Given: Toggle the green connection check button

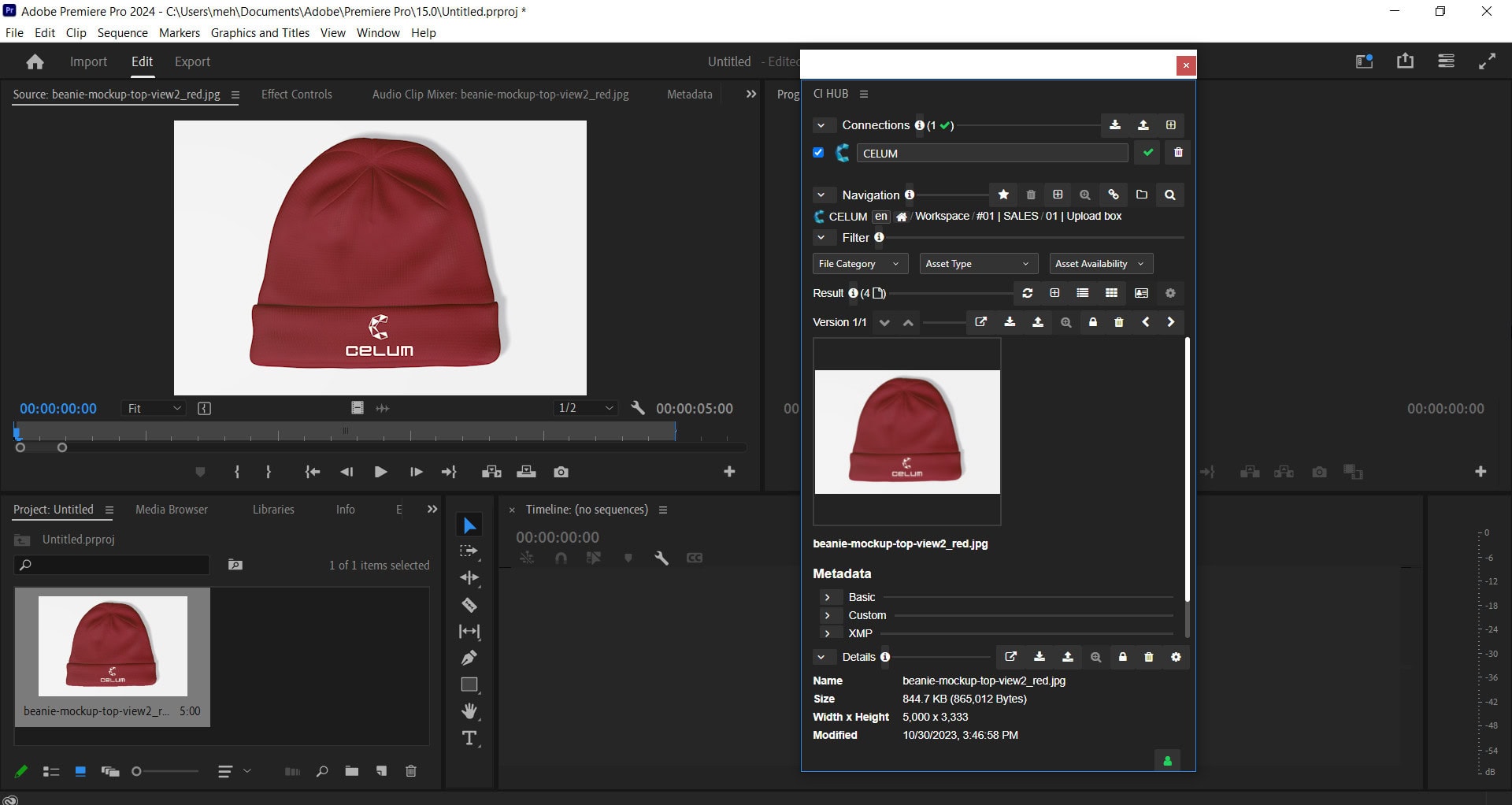Looking at the screenshot, I should (1148, 153).
